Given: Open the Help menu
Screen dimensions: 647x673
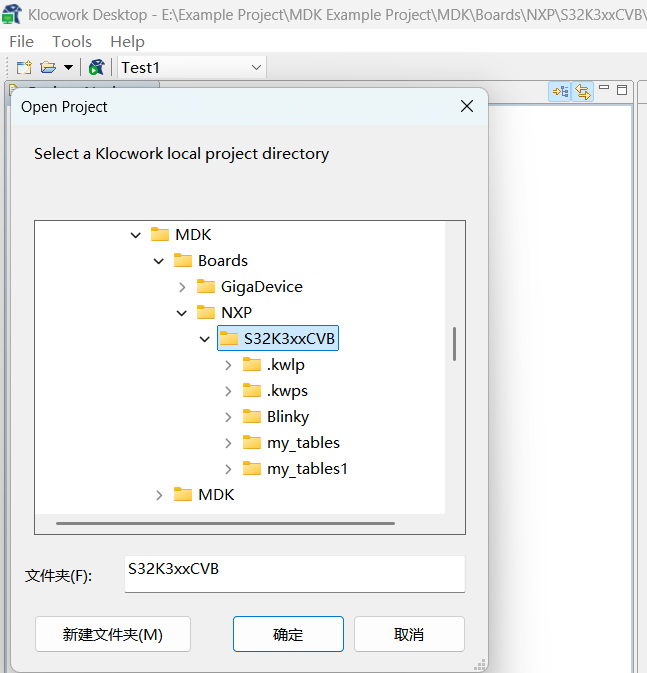Looking at the screenshot, I should 127,42.
